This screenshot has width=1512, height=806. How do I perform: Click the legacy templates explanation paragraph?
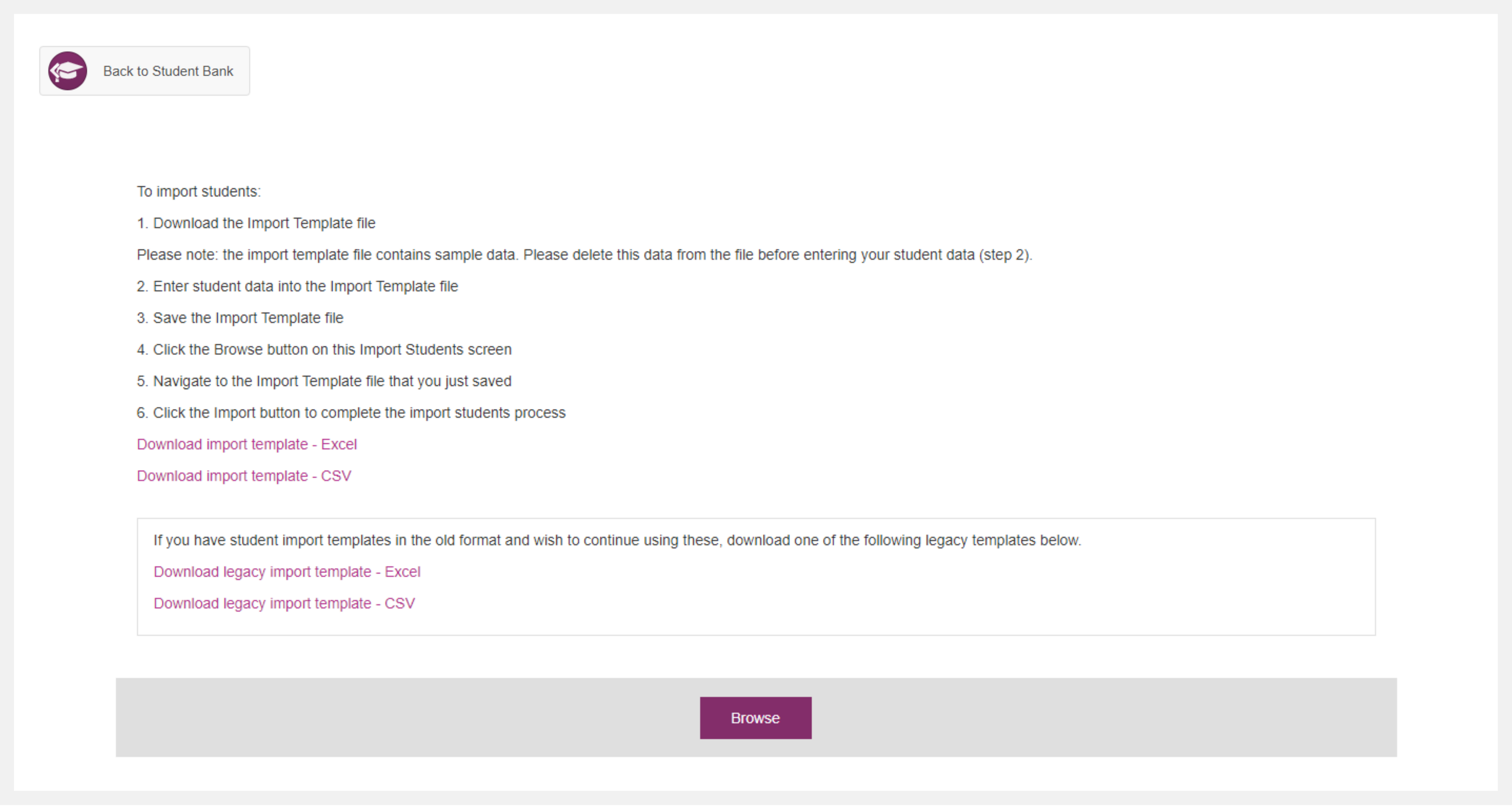617,540
